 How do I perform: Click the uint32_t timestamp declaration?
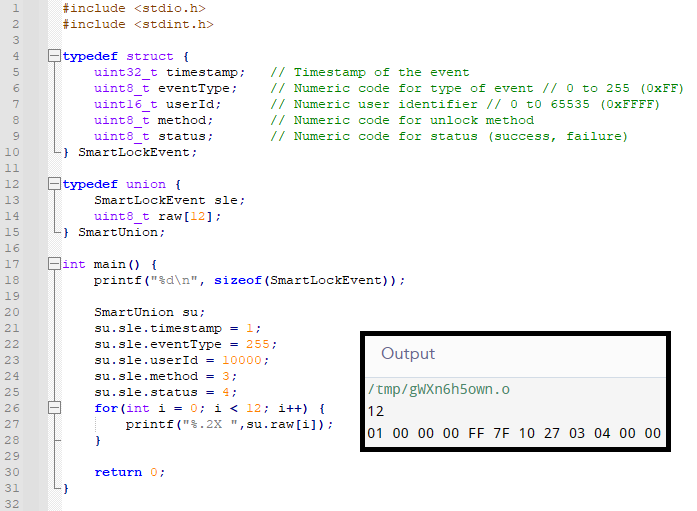point(169,72)
